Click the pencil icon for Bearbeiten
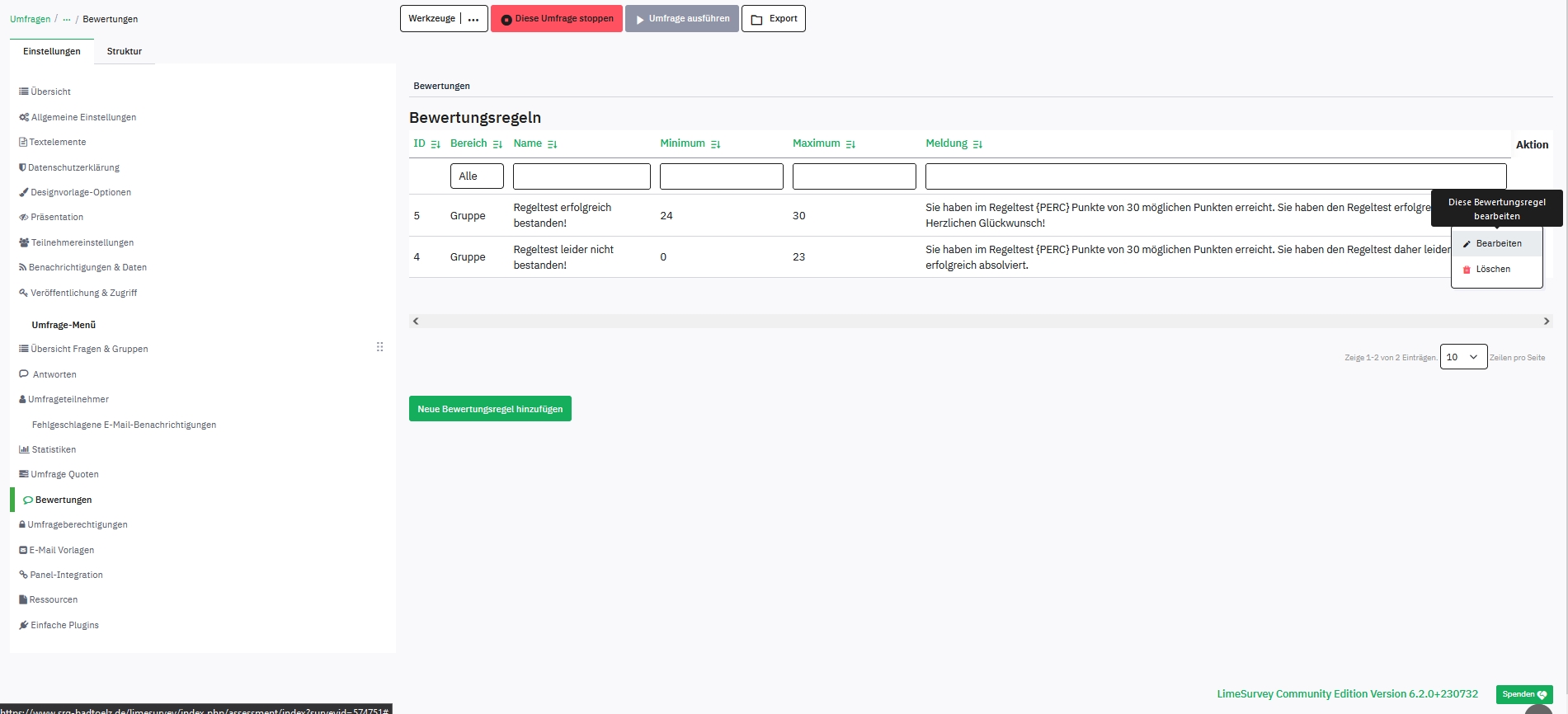1568x714 pixels. point(1467,244)
